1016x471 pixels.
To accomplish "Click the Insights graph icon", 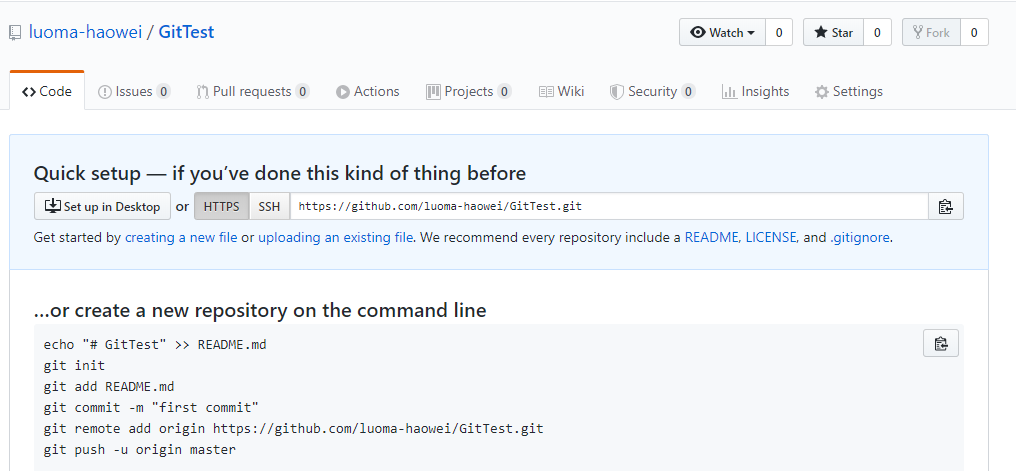I will pos(729,92).
